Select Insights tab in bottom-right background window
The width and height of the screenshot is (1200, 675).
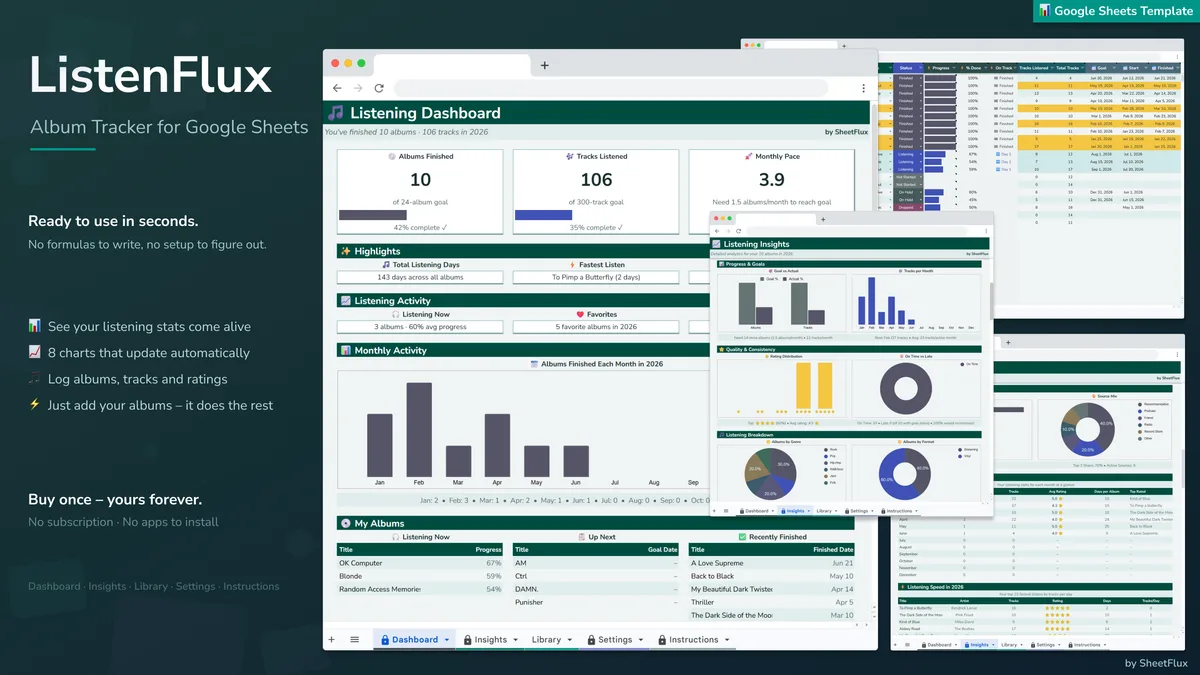977,645
